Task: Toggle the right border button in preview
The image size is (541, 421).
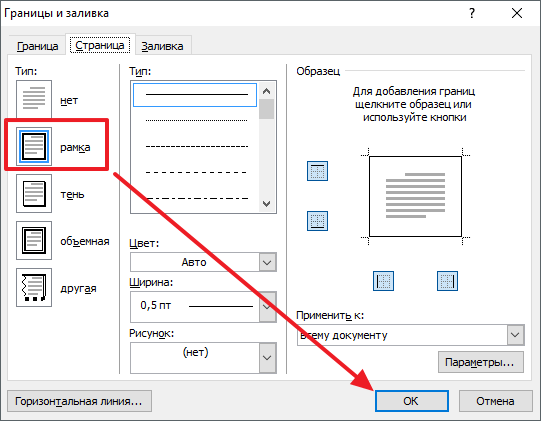Action: point(447,281)
